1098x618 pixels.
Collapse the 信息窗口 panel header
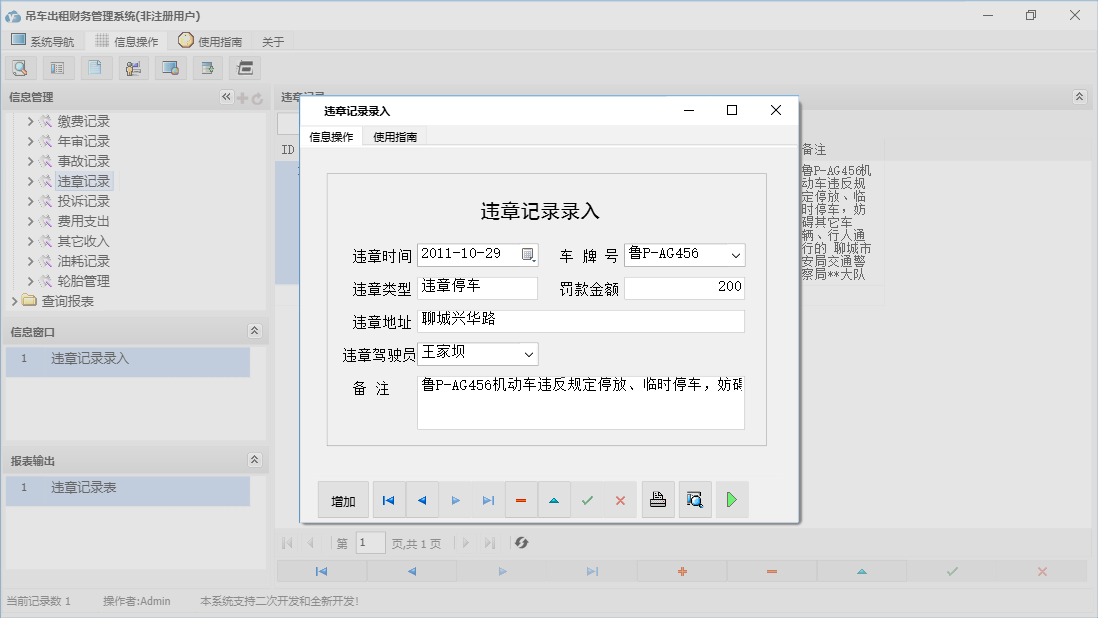click(256, 330)
